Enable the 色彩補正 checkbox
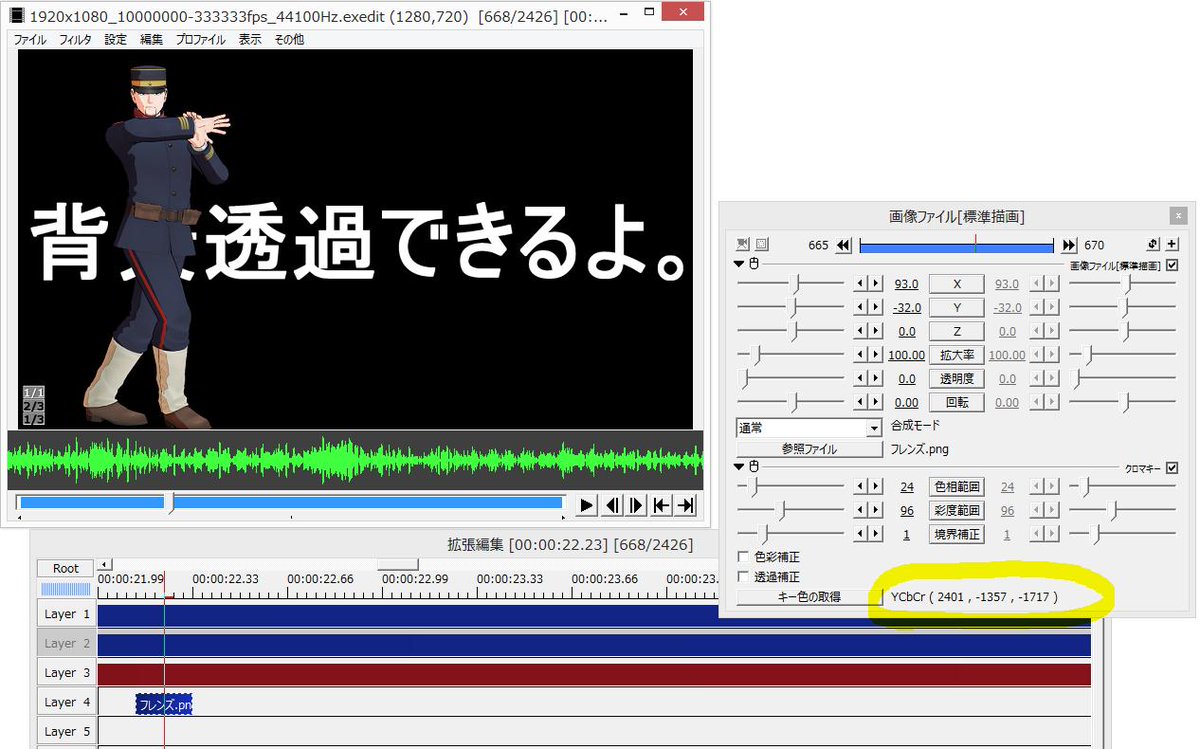 (x=742, y=557)
